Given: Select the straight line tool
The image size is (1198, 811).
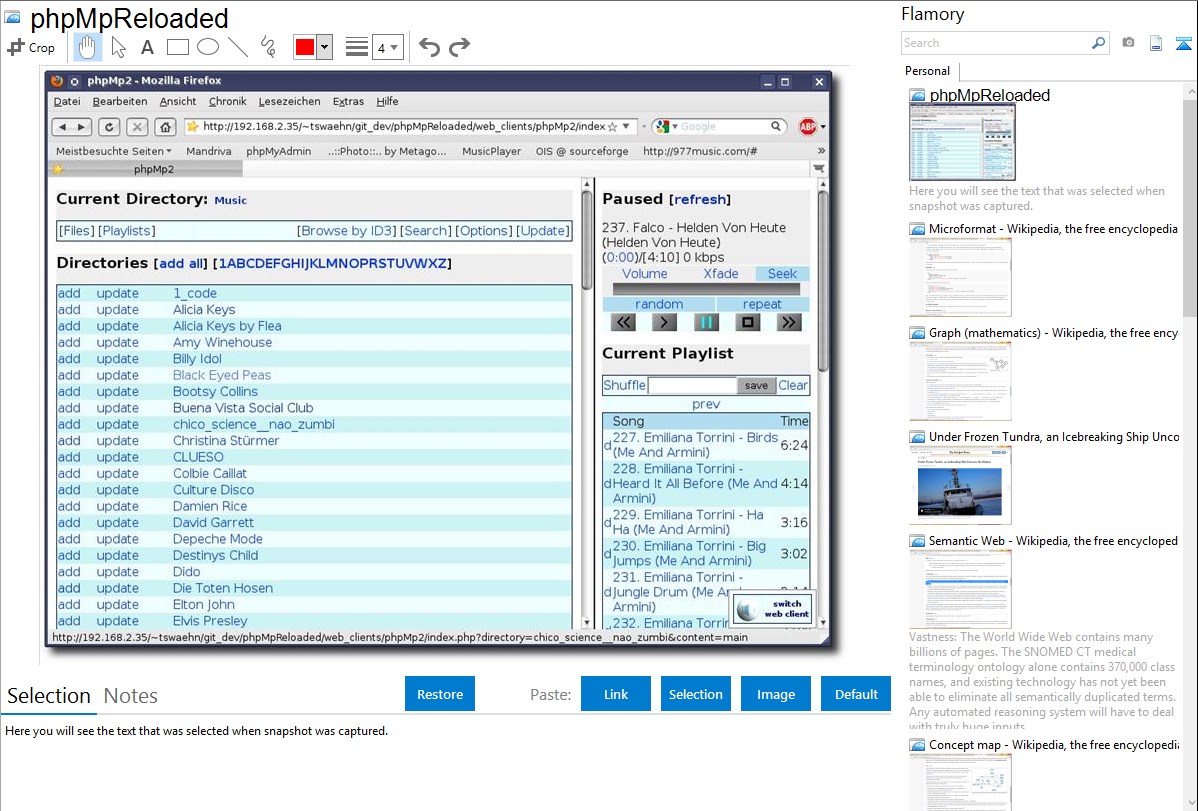Looking at the screenshot, I should [238, 47].
